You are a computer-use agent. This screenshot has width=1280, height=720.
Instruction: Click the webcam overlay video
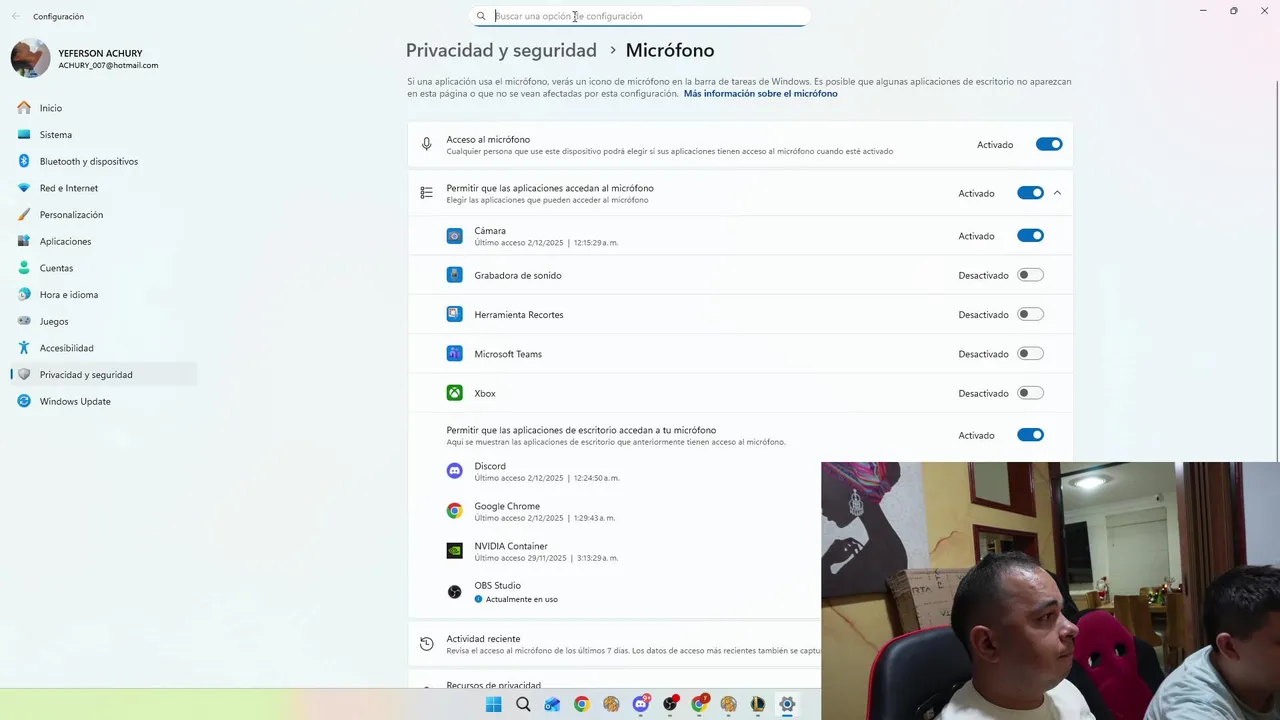tap(1050, 591)
